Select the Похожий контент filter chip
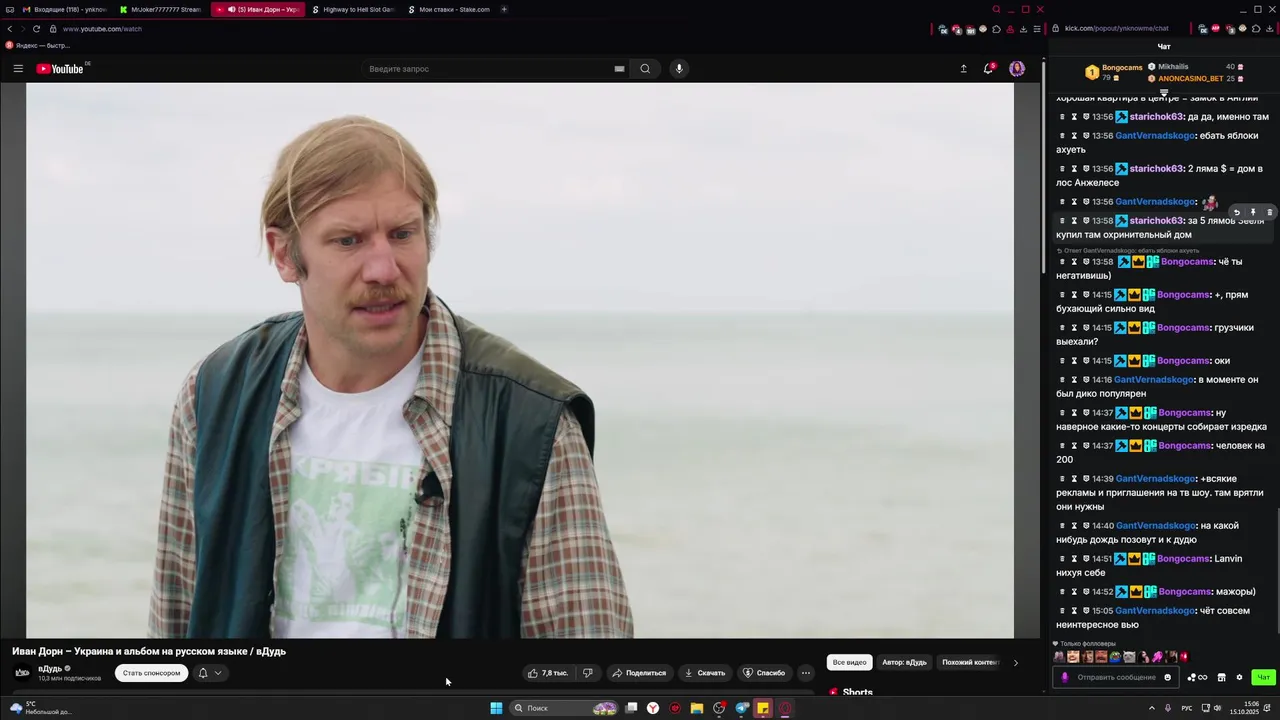 970,662
